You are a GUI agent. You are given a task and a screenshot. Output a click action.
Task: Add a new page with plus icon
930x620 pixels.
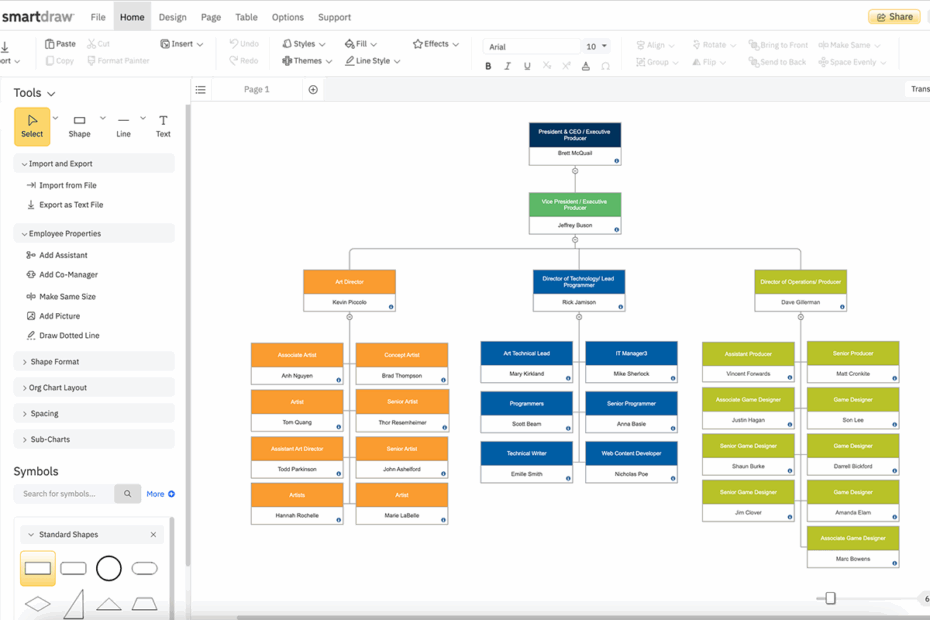(313, 90)
